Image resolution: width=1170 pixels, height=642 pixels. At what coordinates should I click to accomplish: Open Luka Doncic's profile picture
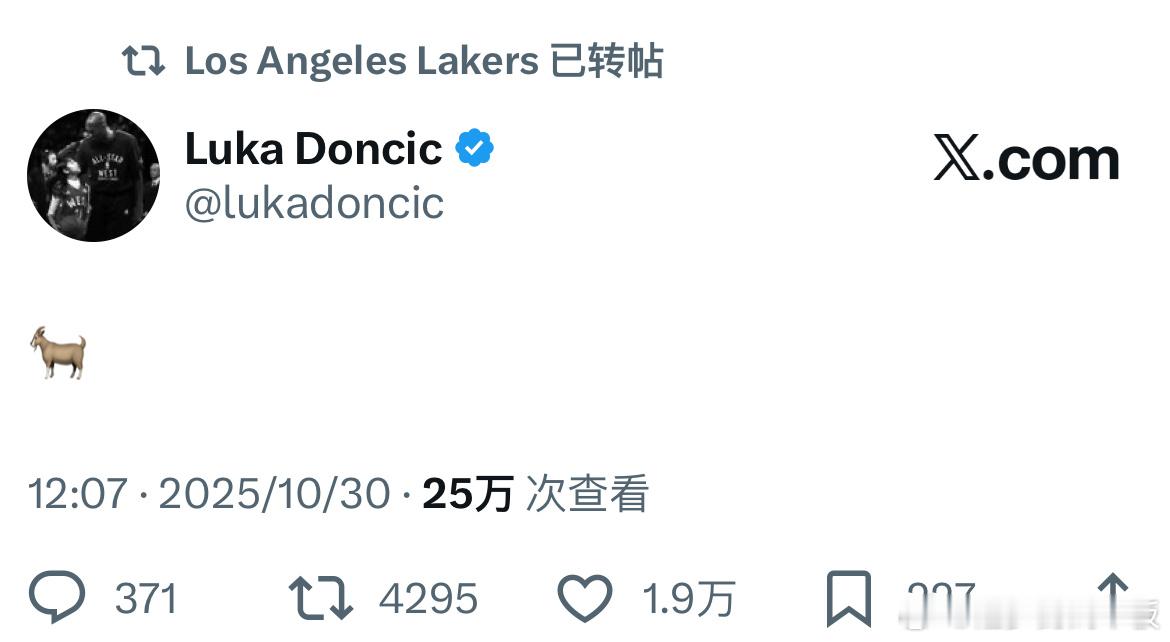[93, 175]
